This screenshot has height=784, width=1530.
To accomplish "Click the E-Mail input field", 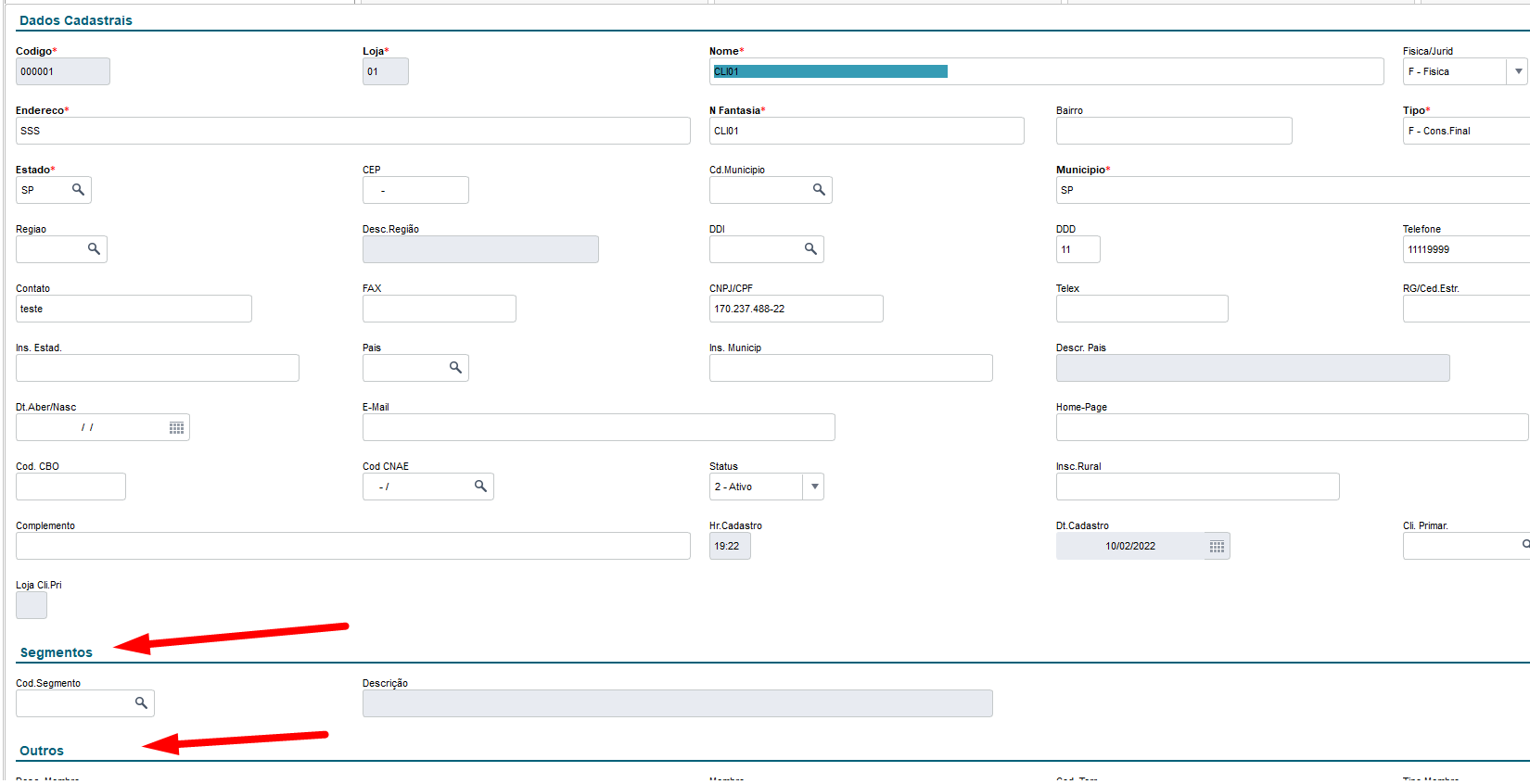I will click(598, 427).
